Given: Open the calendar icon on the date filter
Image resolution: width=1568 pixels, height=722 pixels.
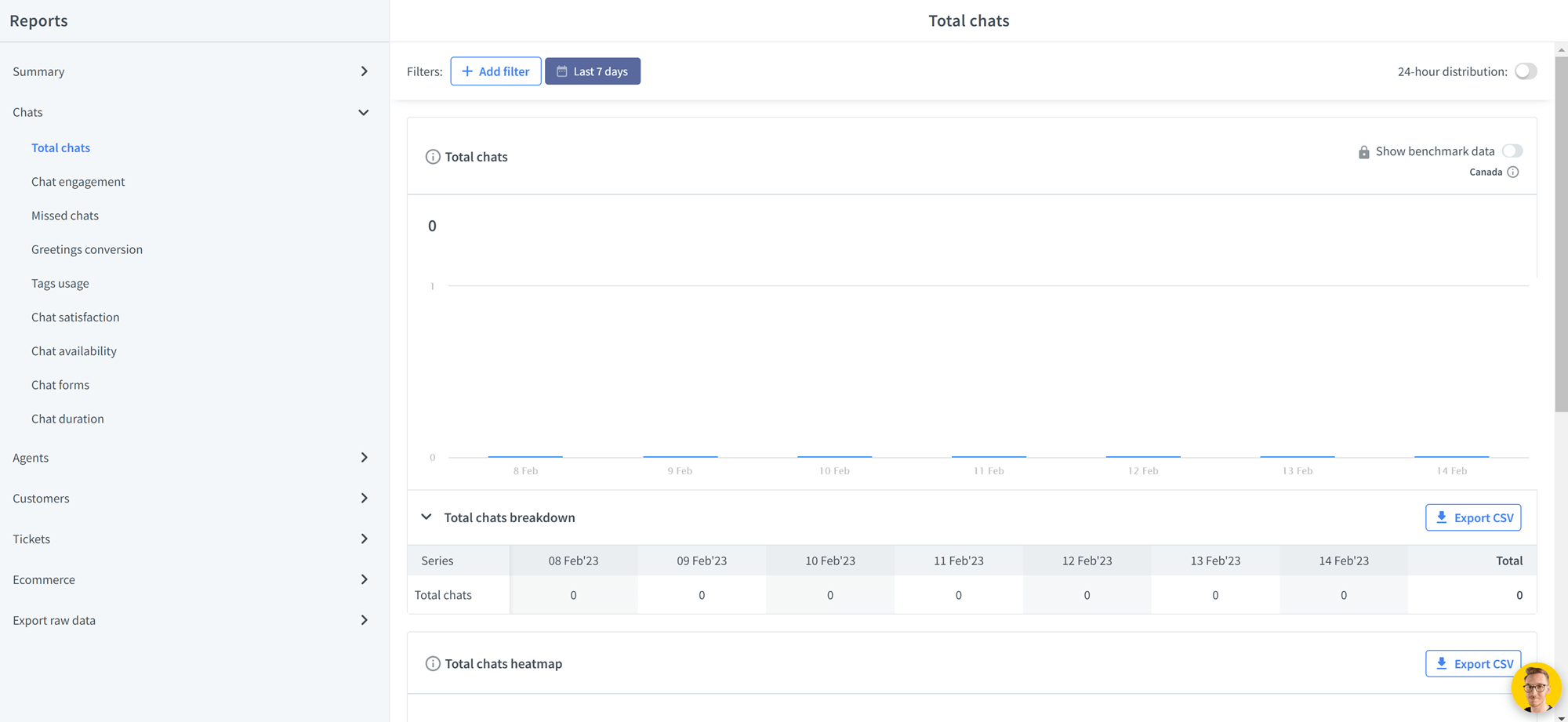Looking at the screenshot, I should (561, 71).
